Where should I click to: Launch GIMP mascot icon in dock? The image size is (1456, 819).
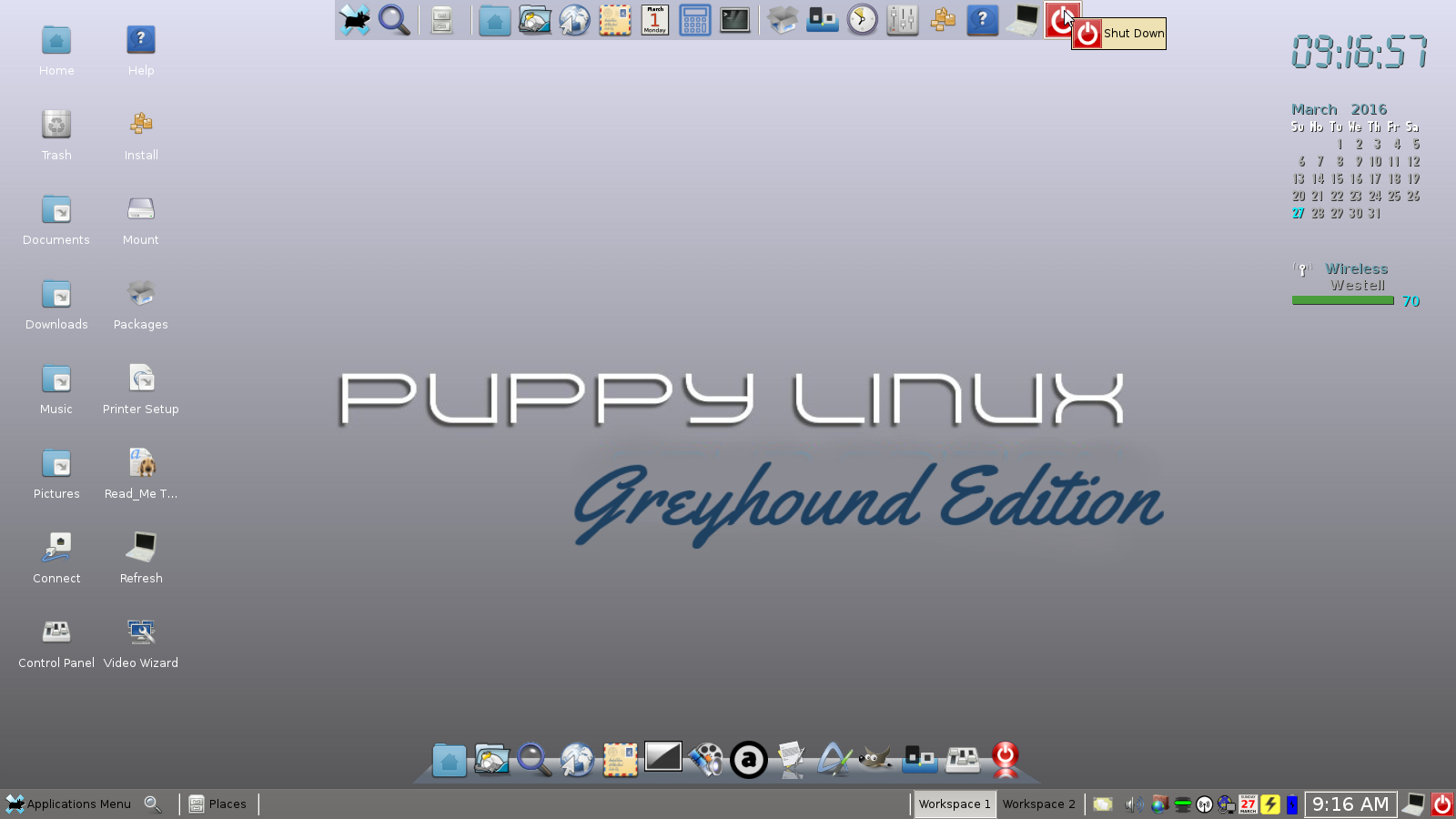875,758
